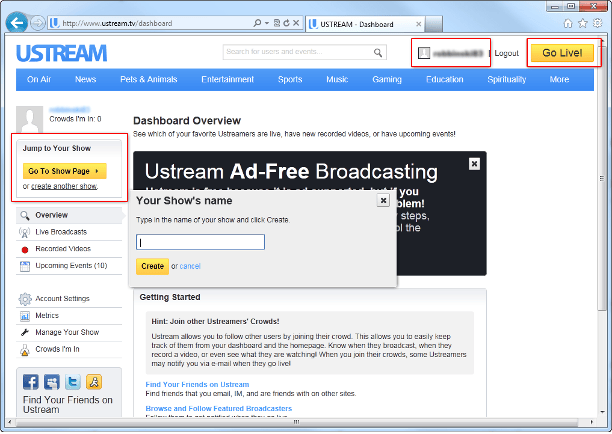Open the Spirituality category
612x434 pixels.
tap(507, 80)
